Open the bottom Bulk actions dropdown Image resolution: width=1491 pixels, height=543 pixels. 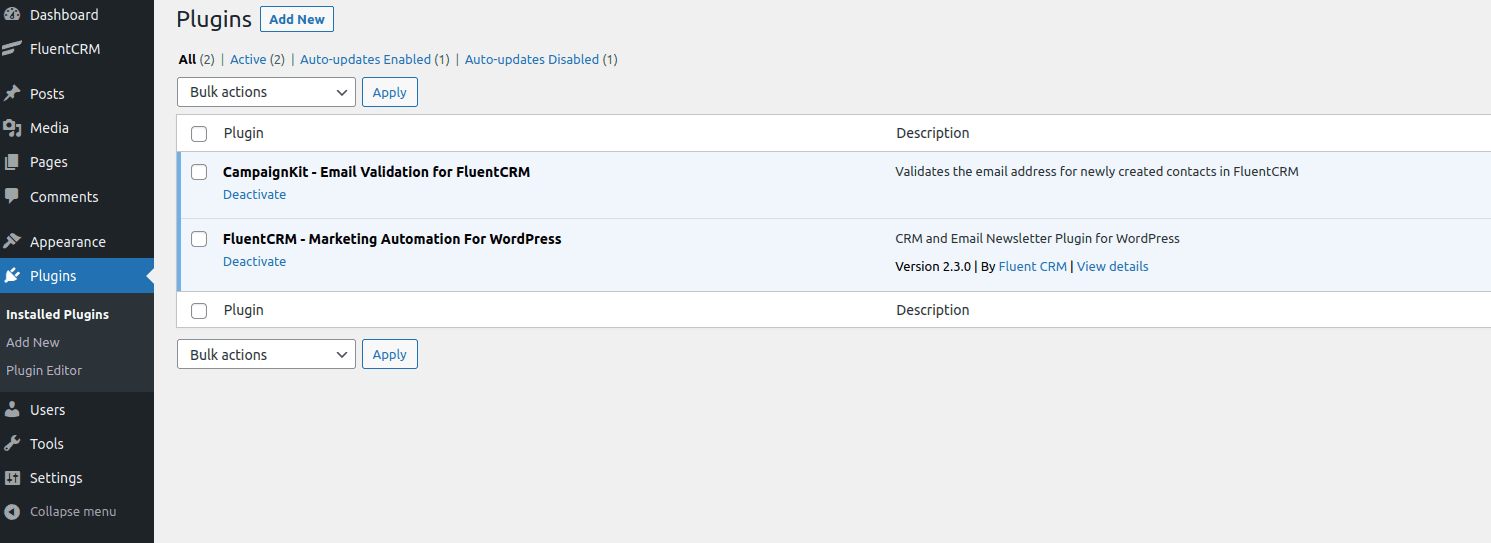tap(266, 355)
